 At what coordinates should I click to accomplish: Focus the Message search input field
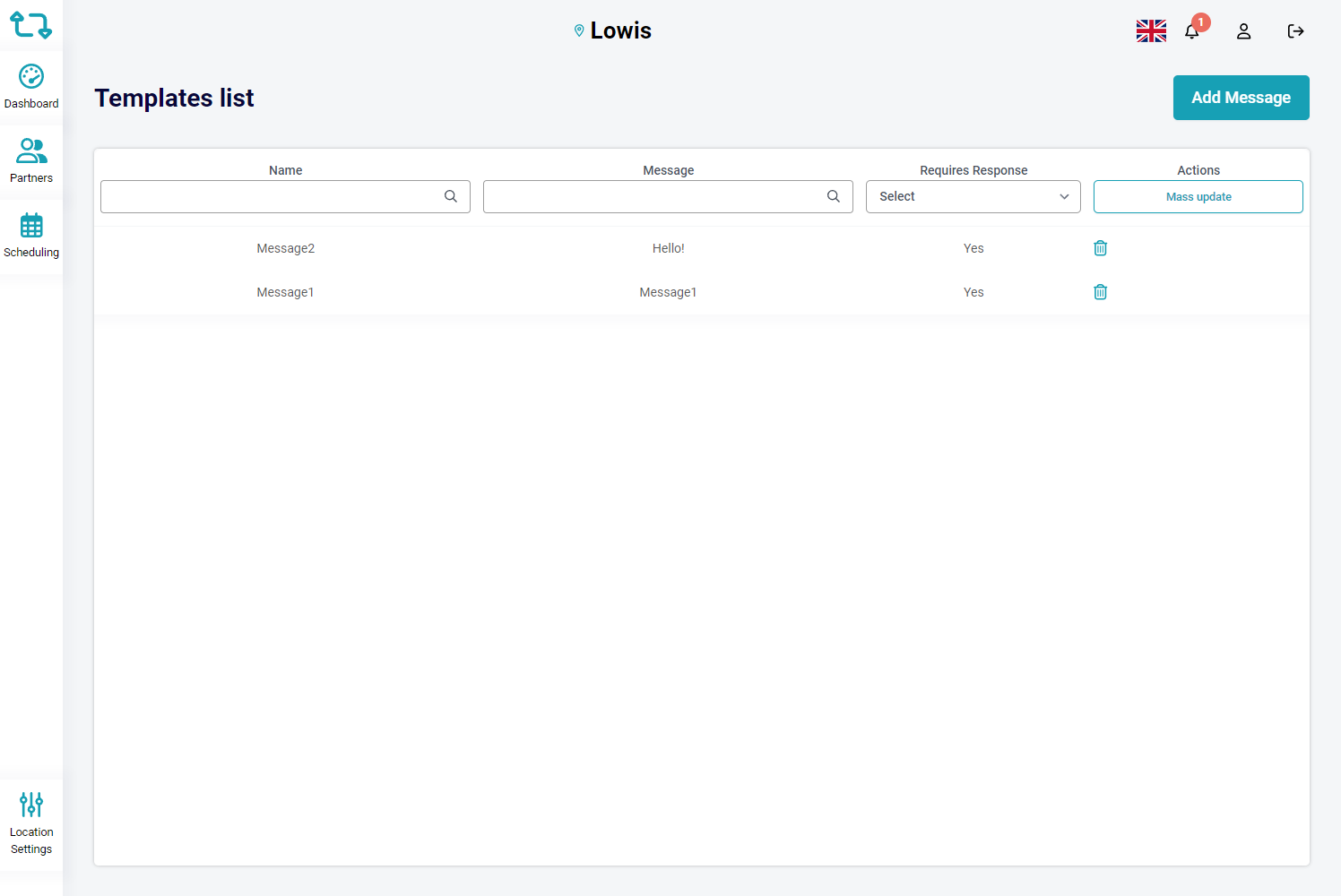click(x=652, y=196)
